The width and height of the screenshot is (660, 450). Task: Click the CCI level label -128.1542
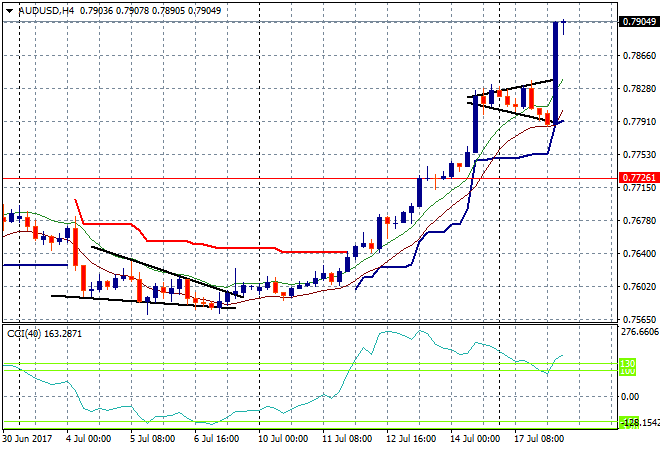click(639, 422)
